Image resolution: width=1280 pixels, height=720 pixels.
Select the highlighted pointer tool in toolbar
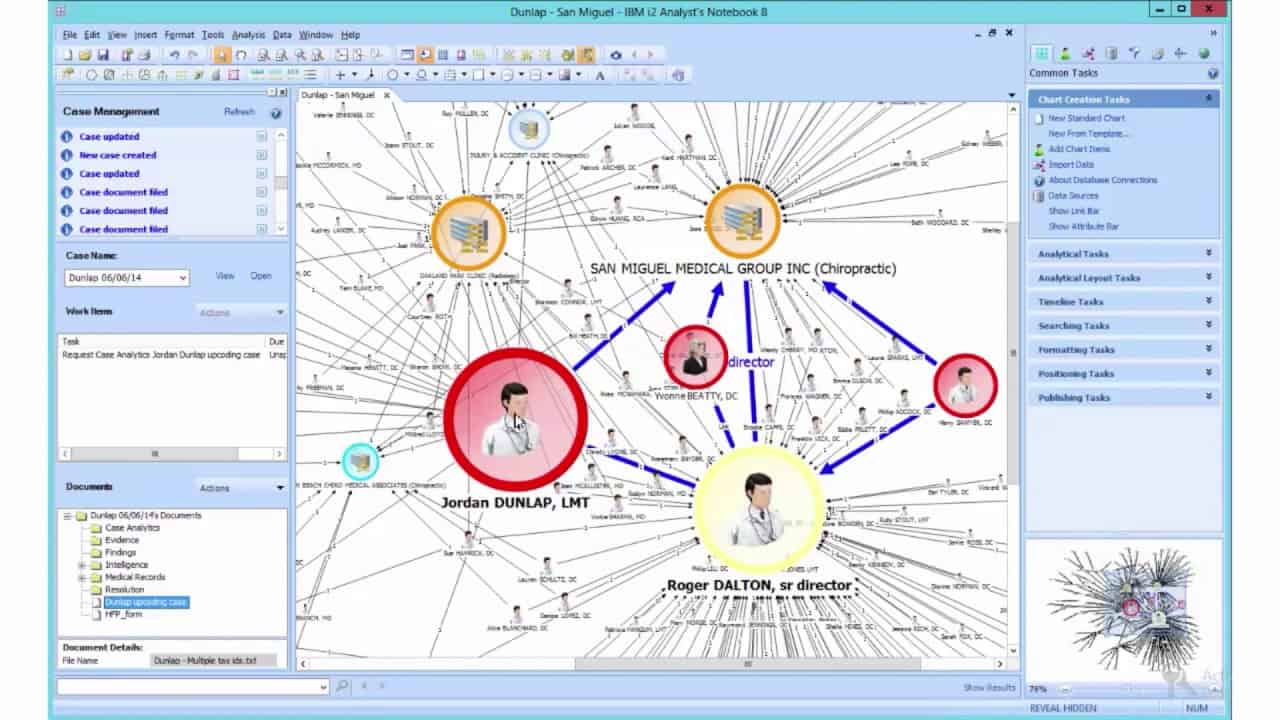point(222,55)
